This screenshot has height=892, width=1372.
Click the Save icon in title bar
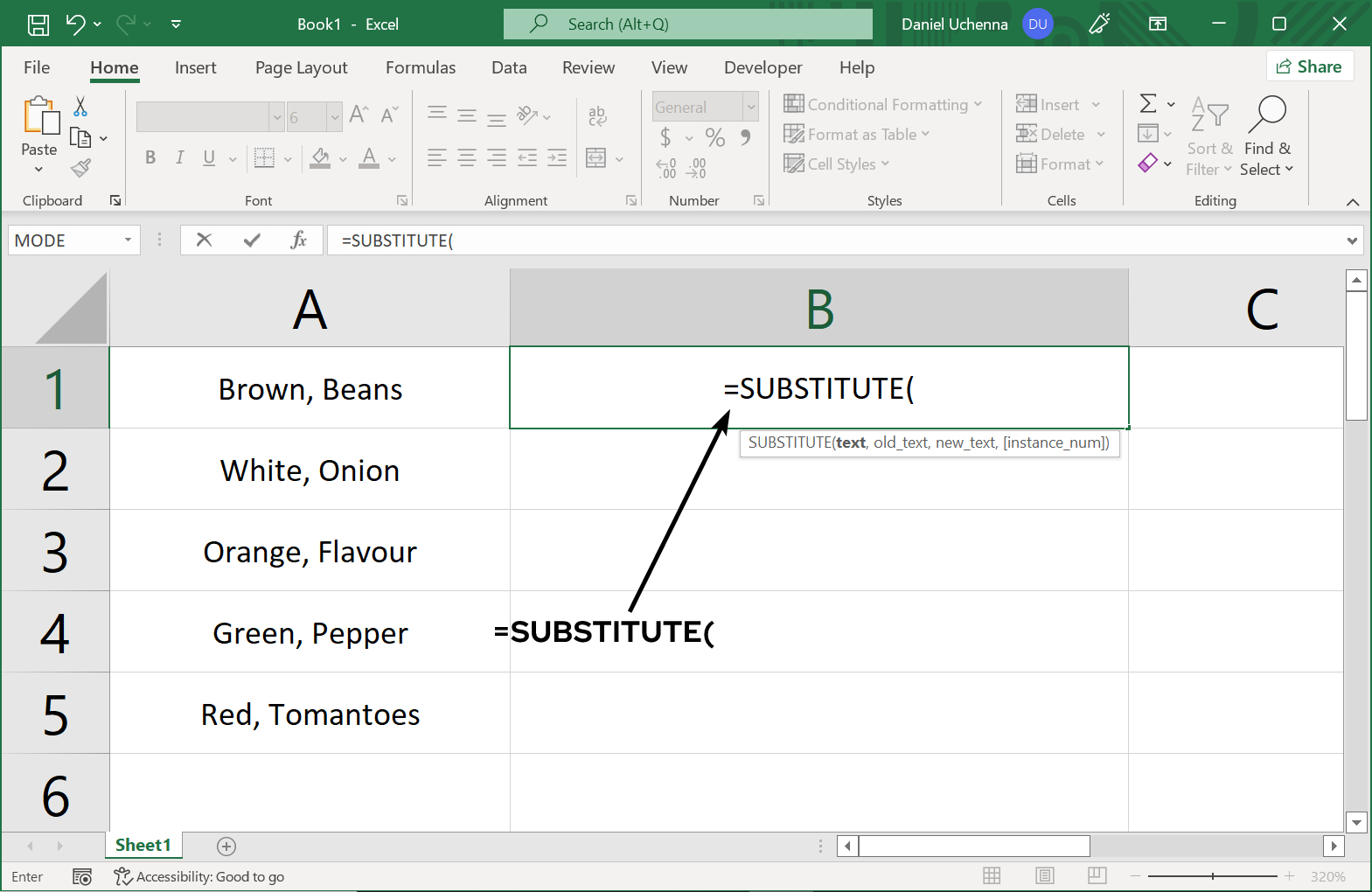point(38,24)
